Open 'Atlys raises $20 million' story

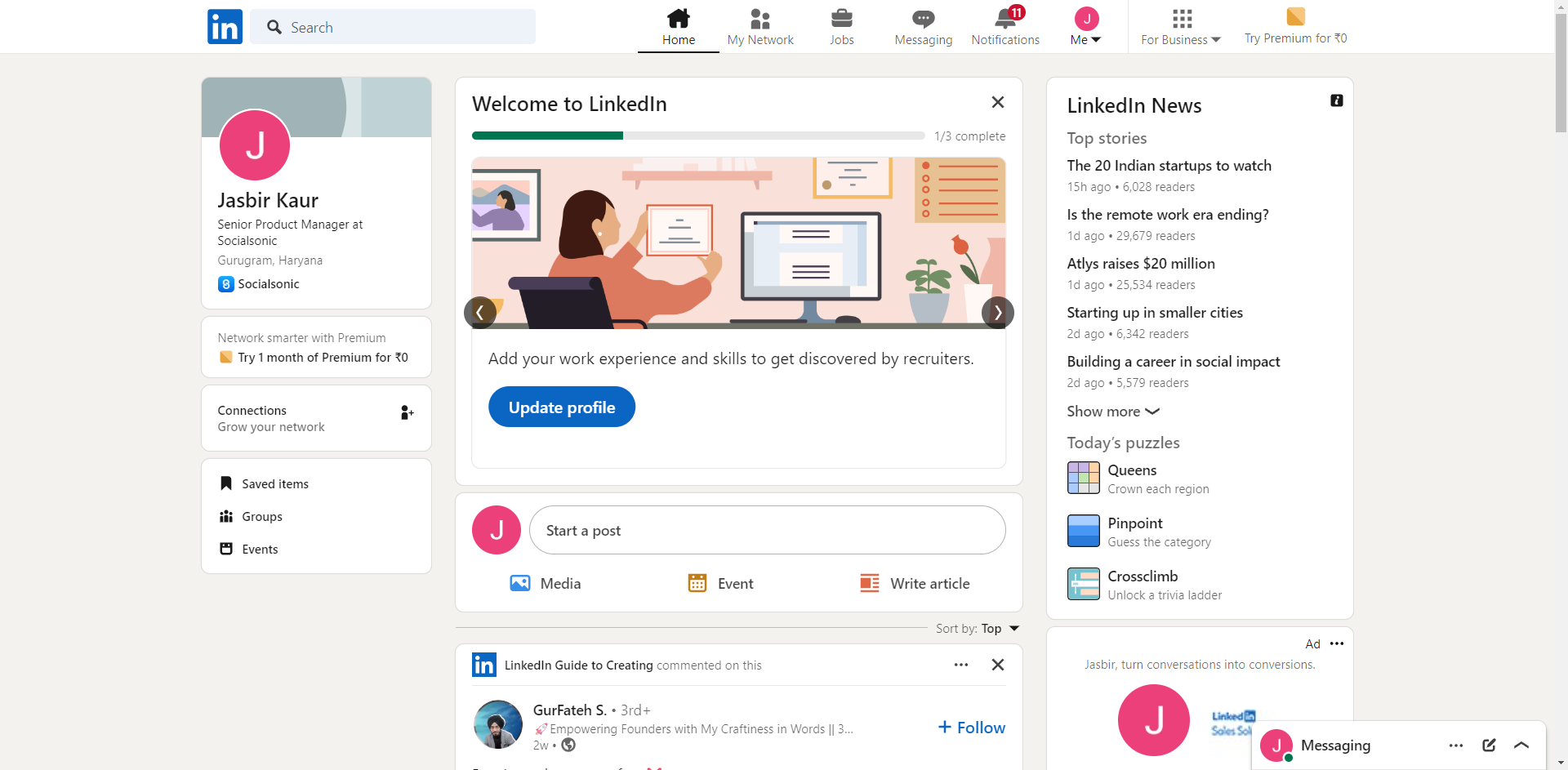click(x=1141, y=264)
